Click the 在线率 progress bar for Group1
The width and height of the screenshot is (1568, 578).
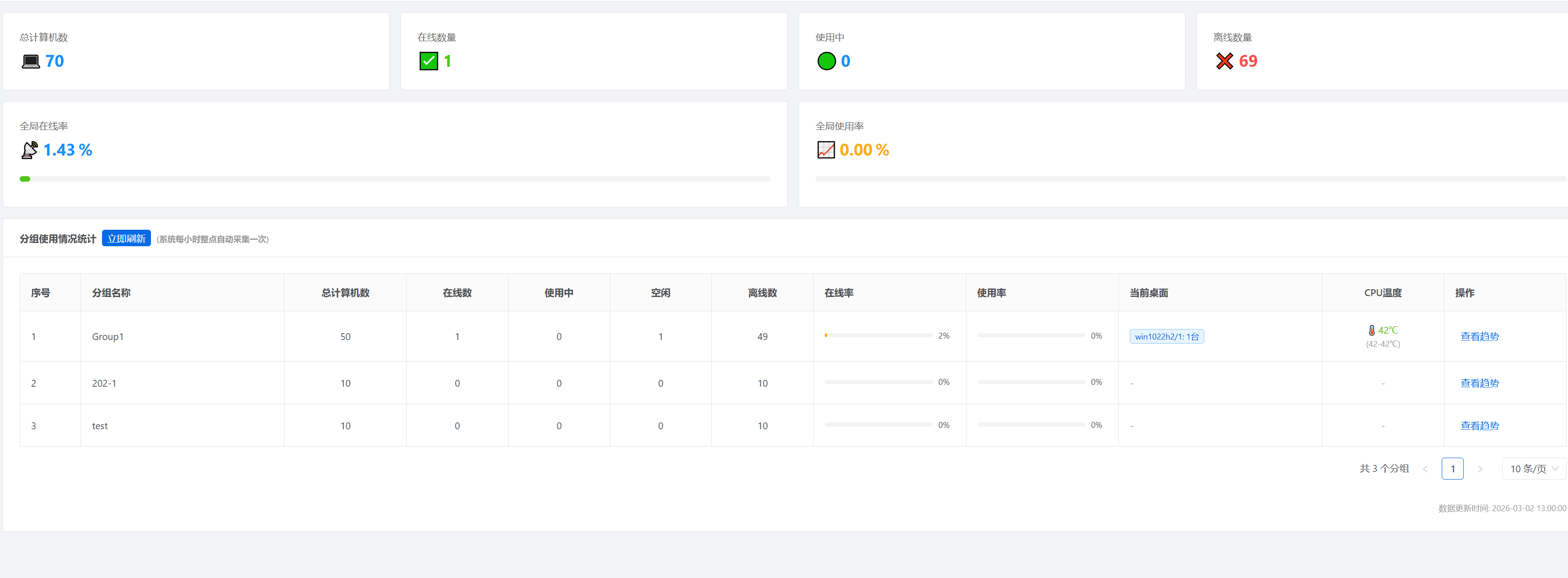(x=878, y=335)
